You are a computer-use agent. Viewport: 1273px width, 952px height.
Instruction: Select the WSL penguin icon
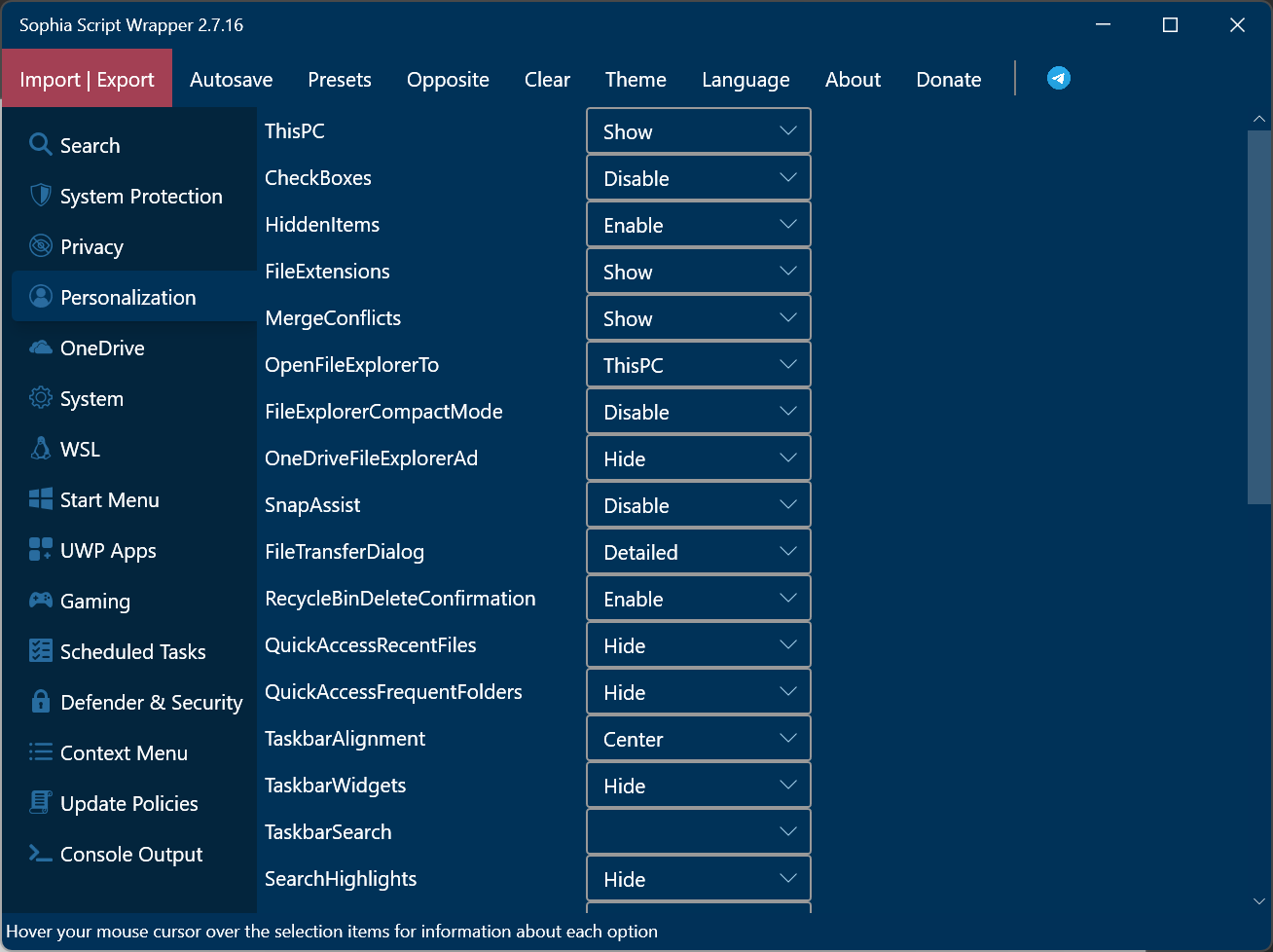click(x=40, y=449)
